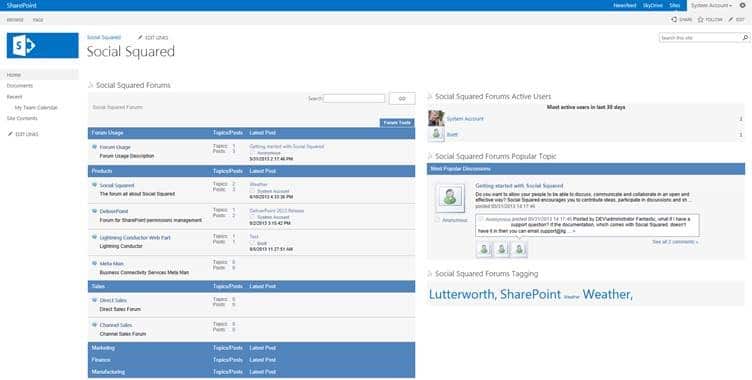Open the Channel Sales forum link
This screenshot has width=752, height=380.
pyautogui.click(x=116, y=325)
